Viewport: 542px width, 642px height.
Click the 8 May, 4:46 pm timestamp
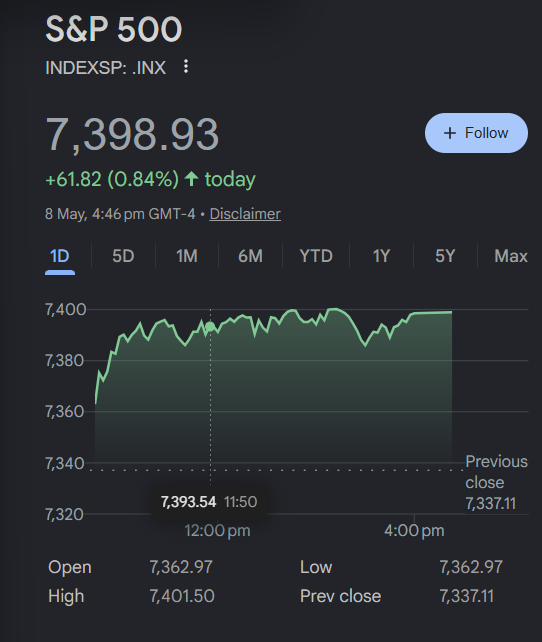tap(120, 214)
